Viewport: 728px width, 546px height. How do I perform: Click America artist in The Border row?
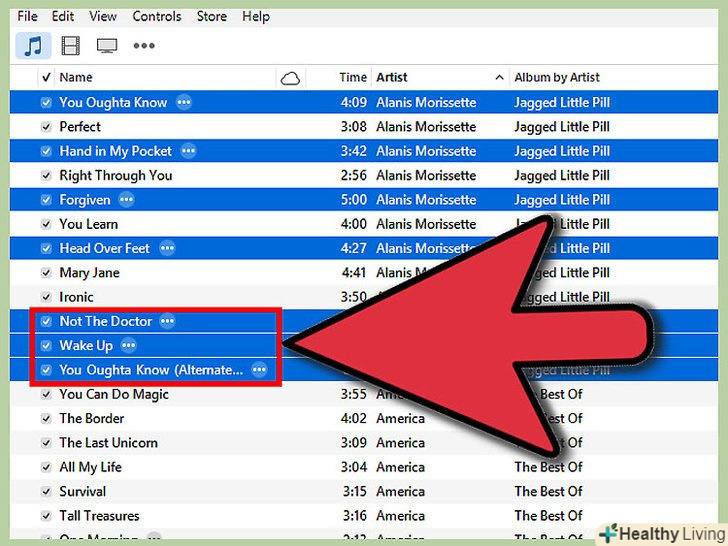(401, 419)
